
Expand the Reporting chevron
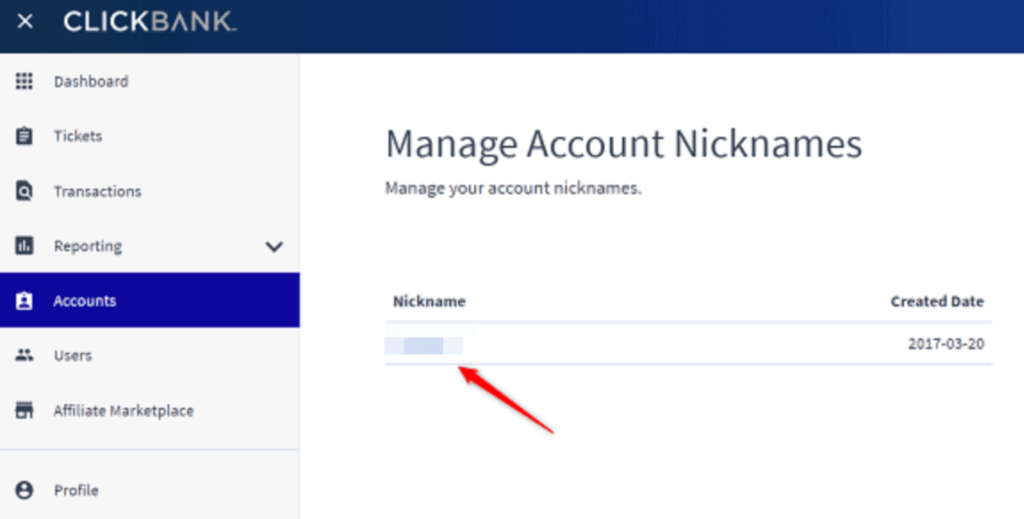tap(274, 247)
